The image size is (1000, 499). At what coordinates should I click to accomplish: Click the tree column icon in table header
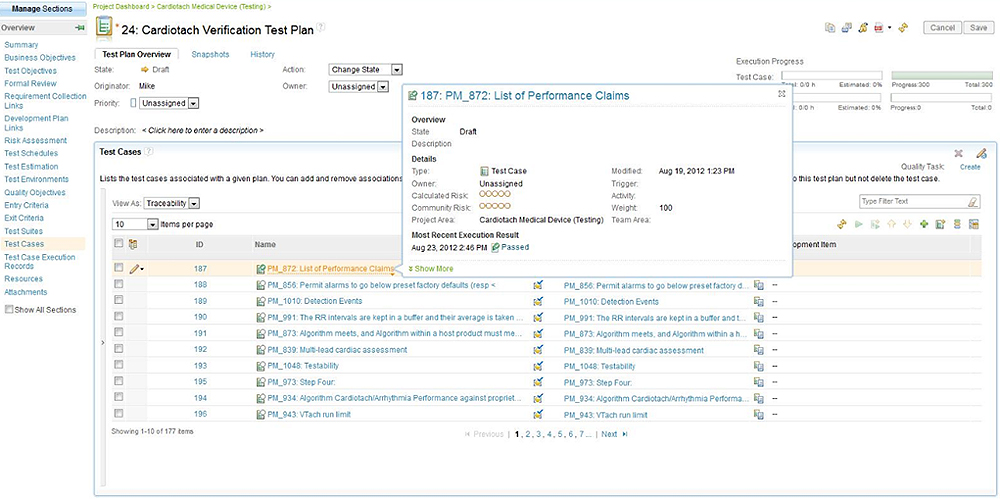tap(133, 244)
